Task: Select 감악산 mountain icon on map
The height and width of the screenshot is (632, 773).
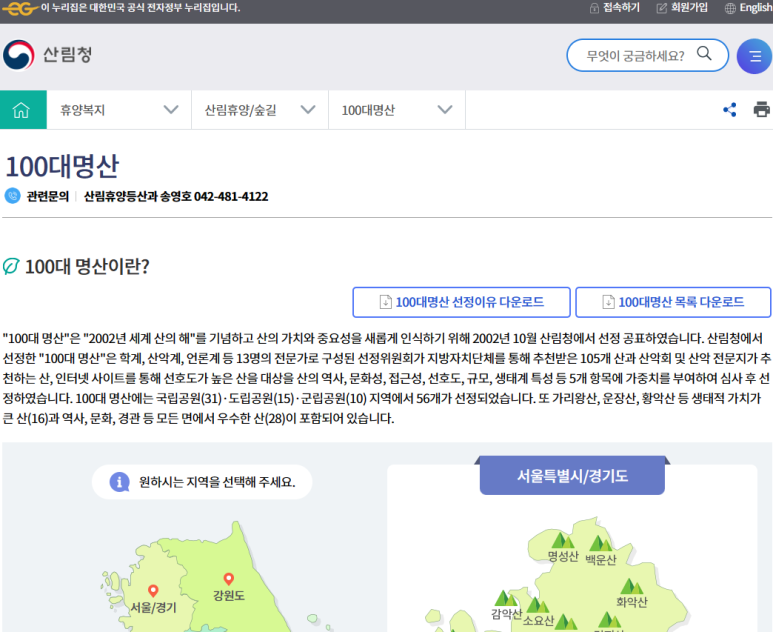Action: coord(505,598)
